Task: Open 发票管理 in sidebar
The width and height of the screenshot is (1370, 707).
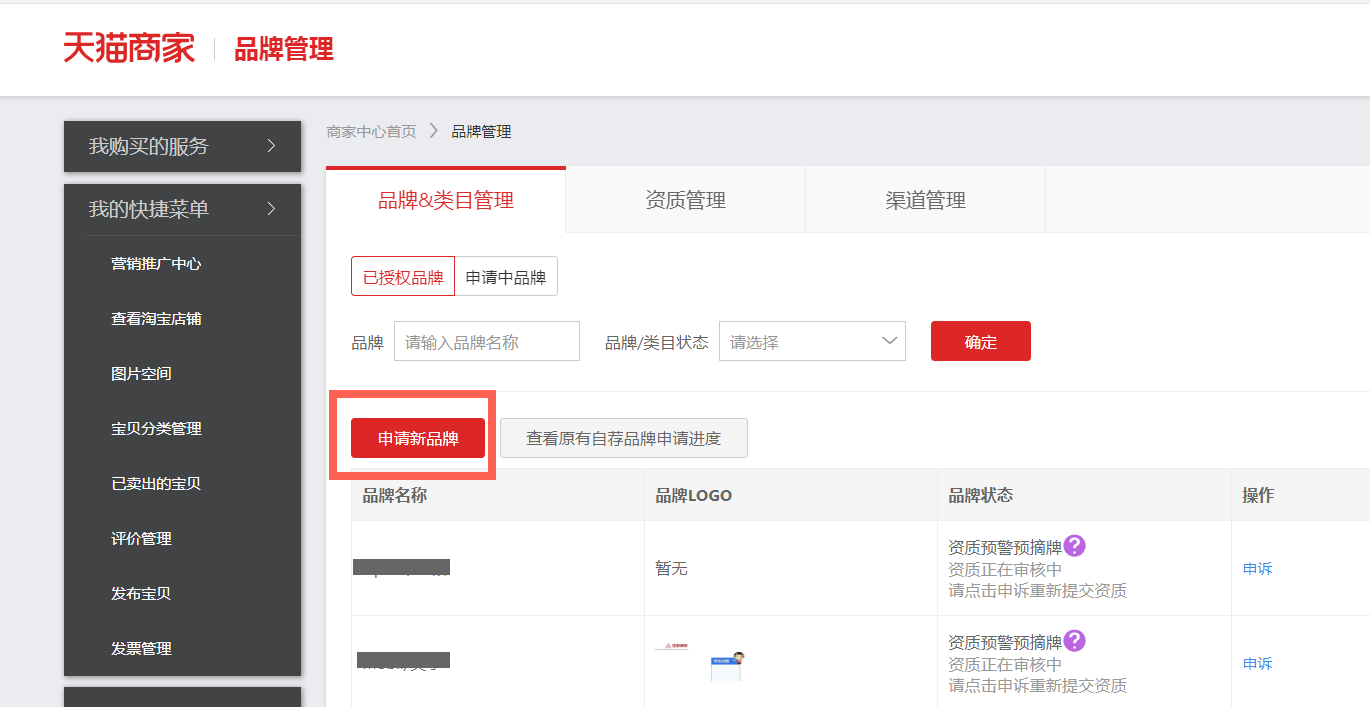Action: (141, 649)
